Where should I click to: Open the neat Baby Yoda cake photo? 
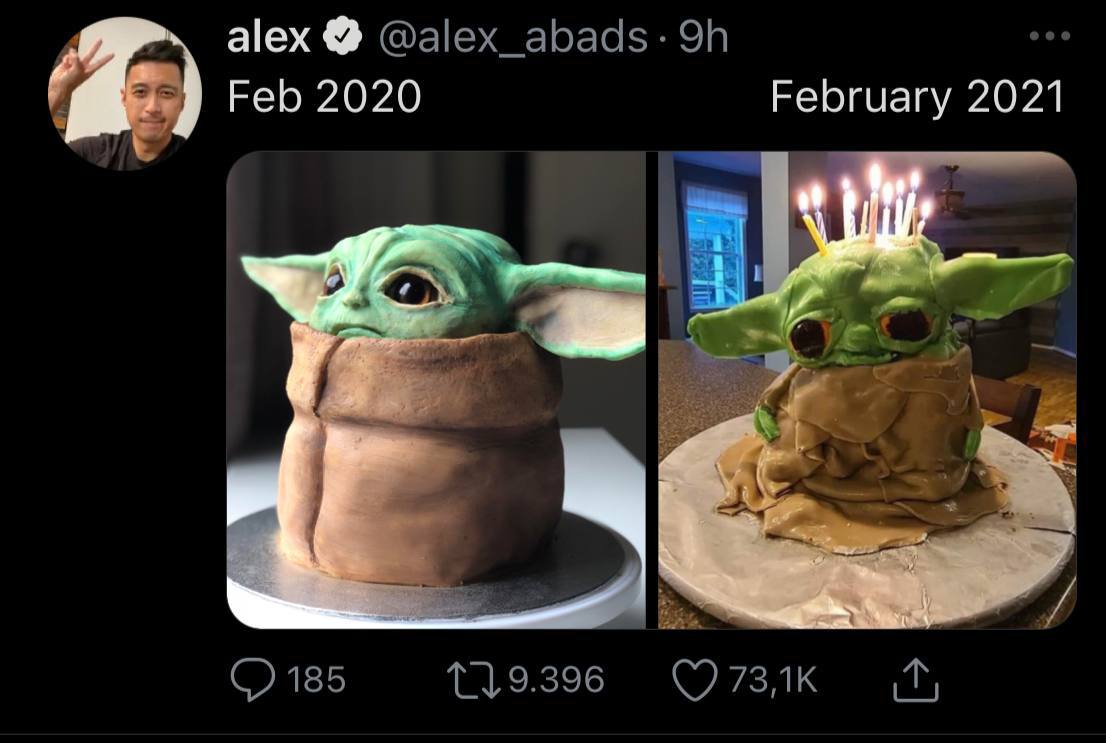point(436,389)
